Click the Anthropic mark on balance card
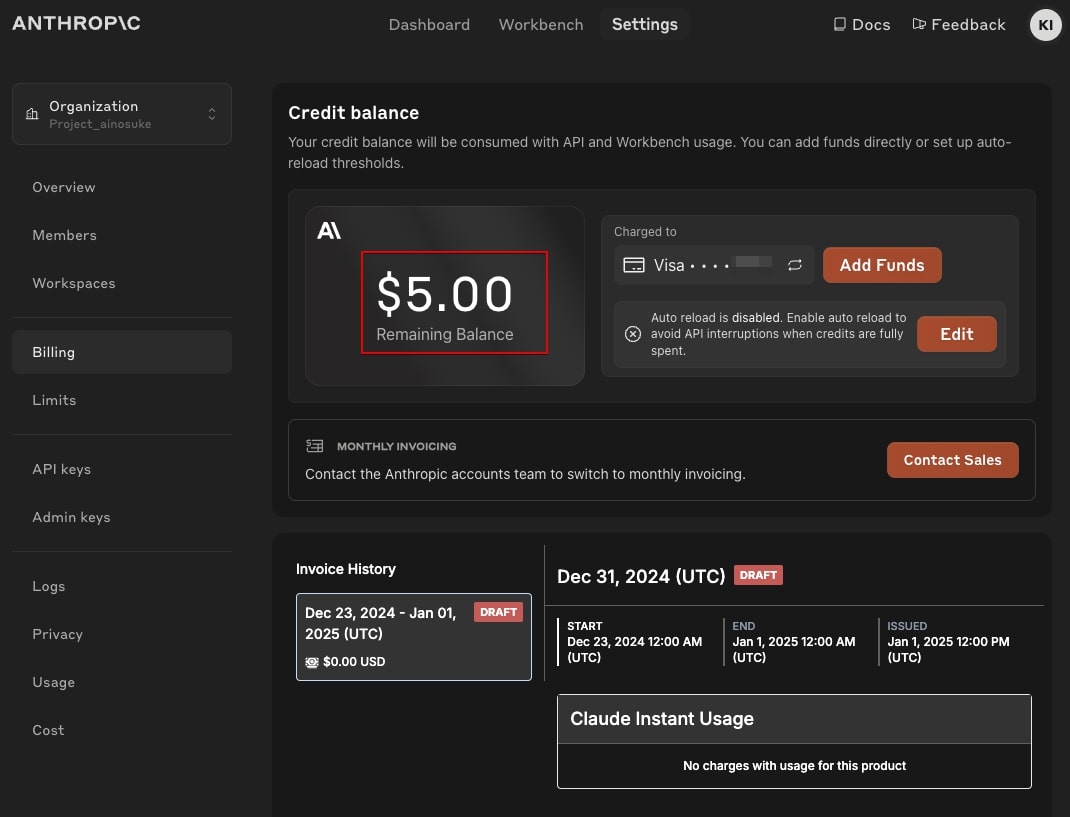This screenshot has width=1070, height=817. (329, 231)
